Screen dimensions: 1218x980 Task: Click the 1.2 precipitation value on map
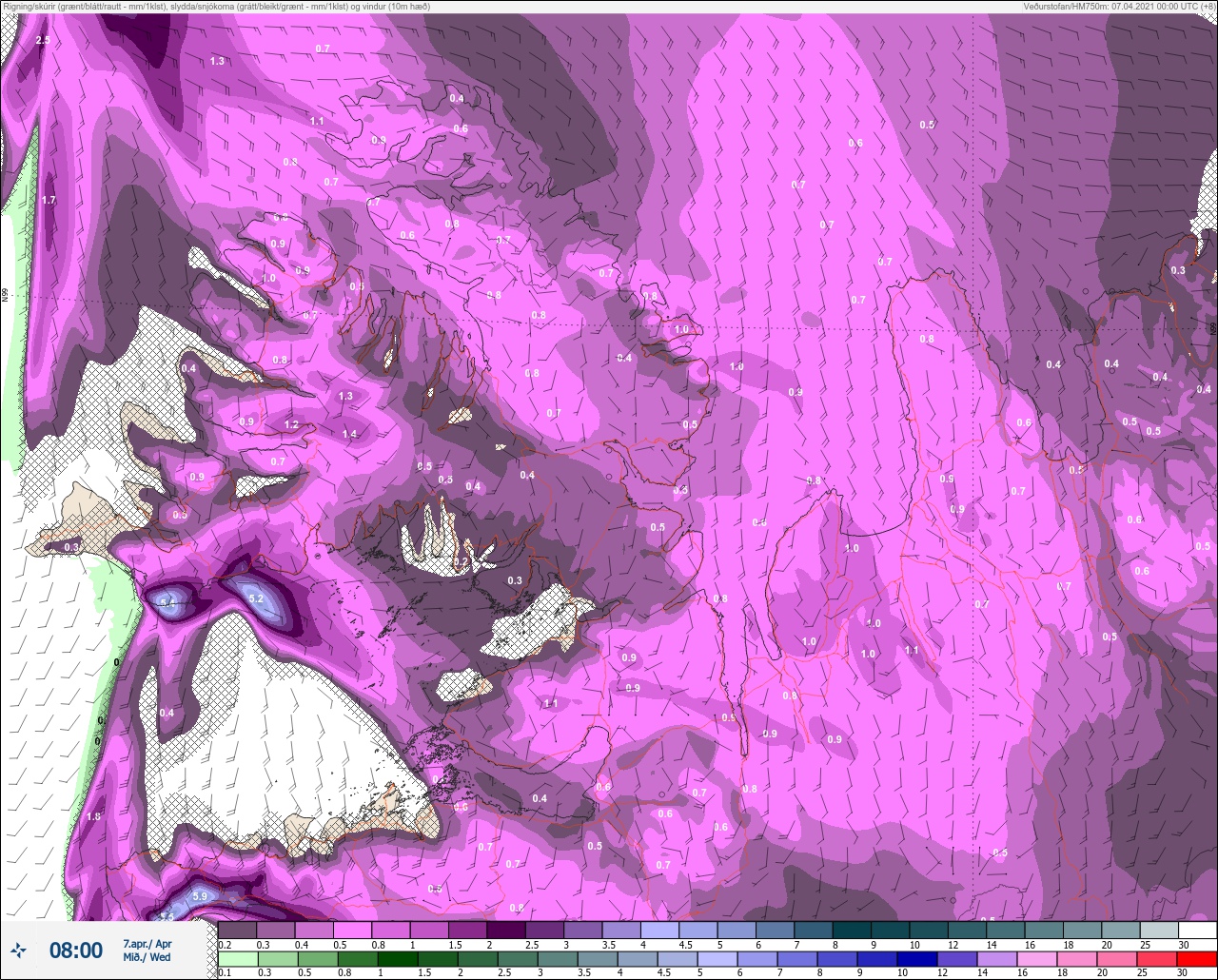(291, 424)
